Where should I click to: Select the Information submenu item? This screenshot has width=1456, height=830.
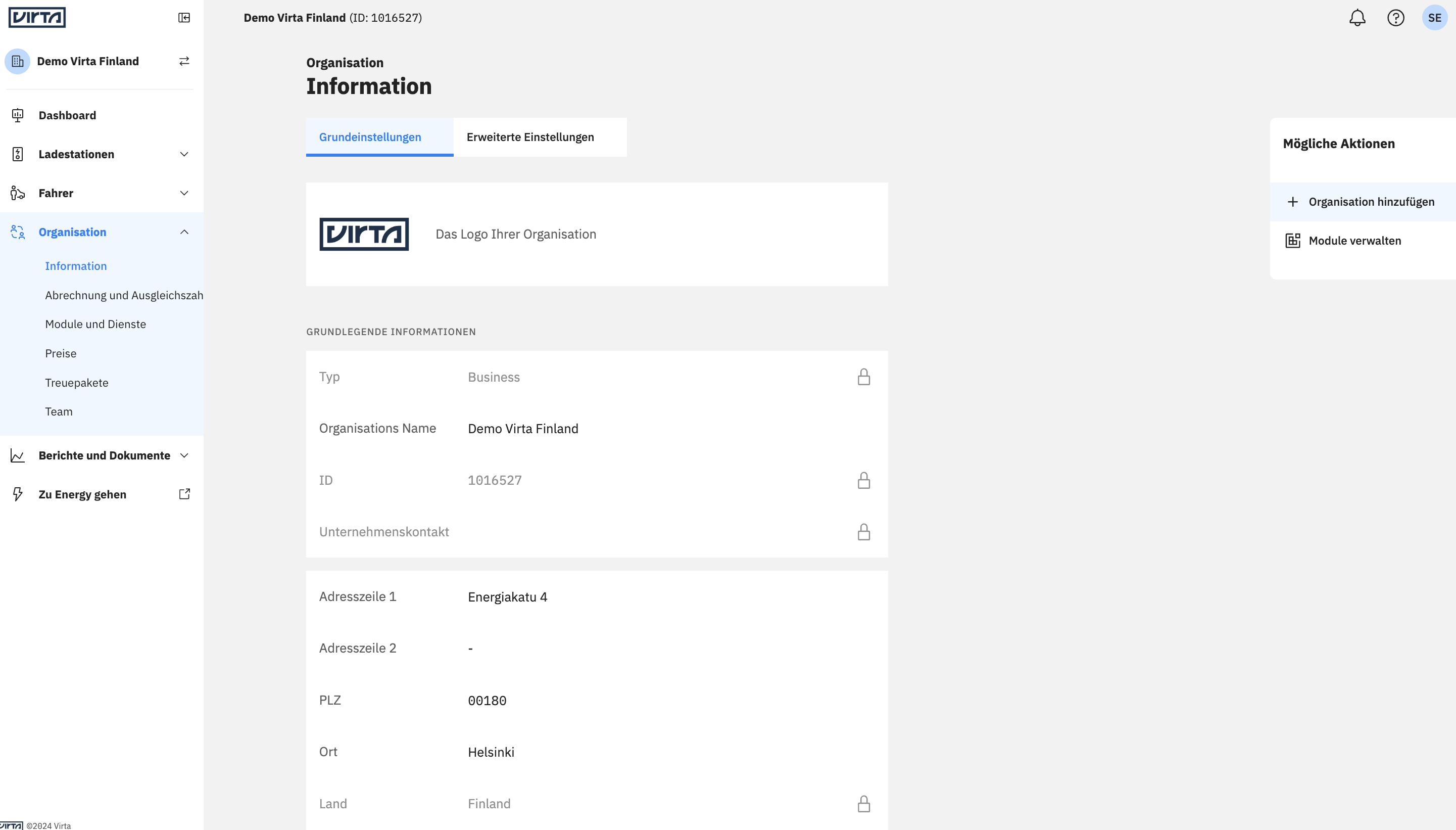tap(76, 266)
